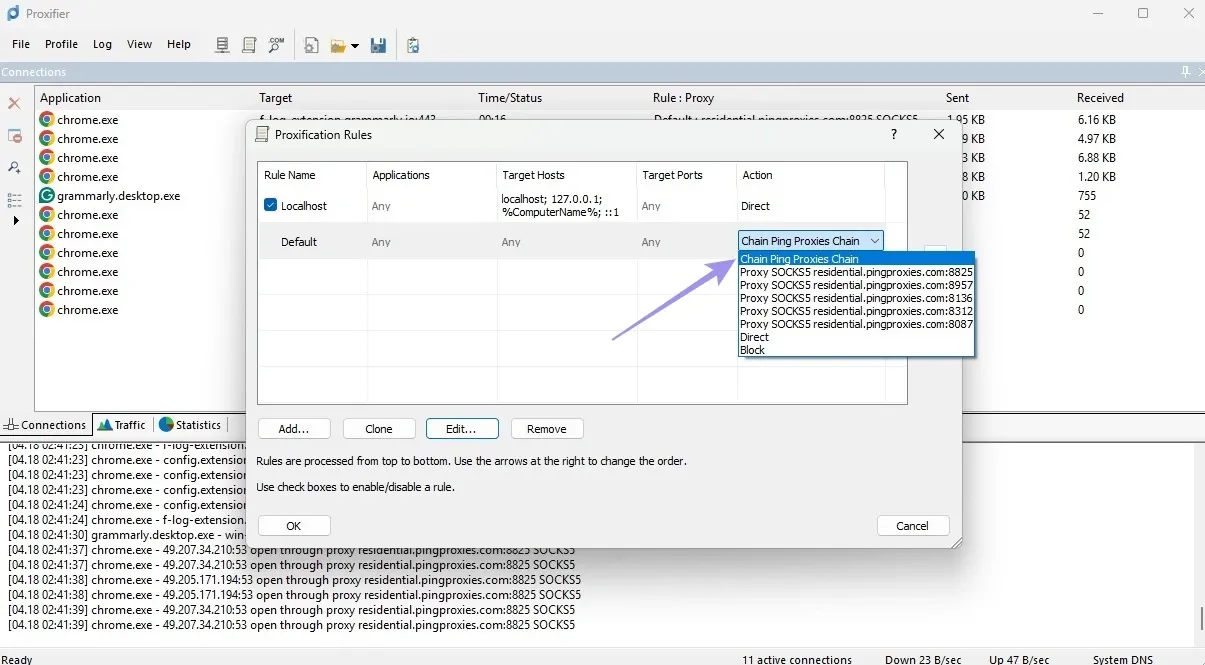
Task: Switch to the Traffic tab
Action: click(121, 425)
